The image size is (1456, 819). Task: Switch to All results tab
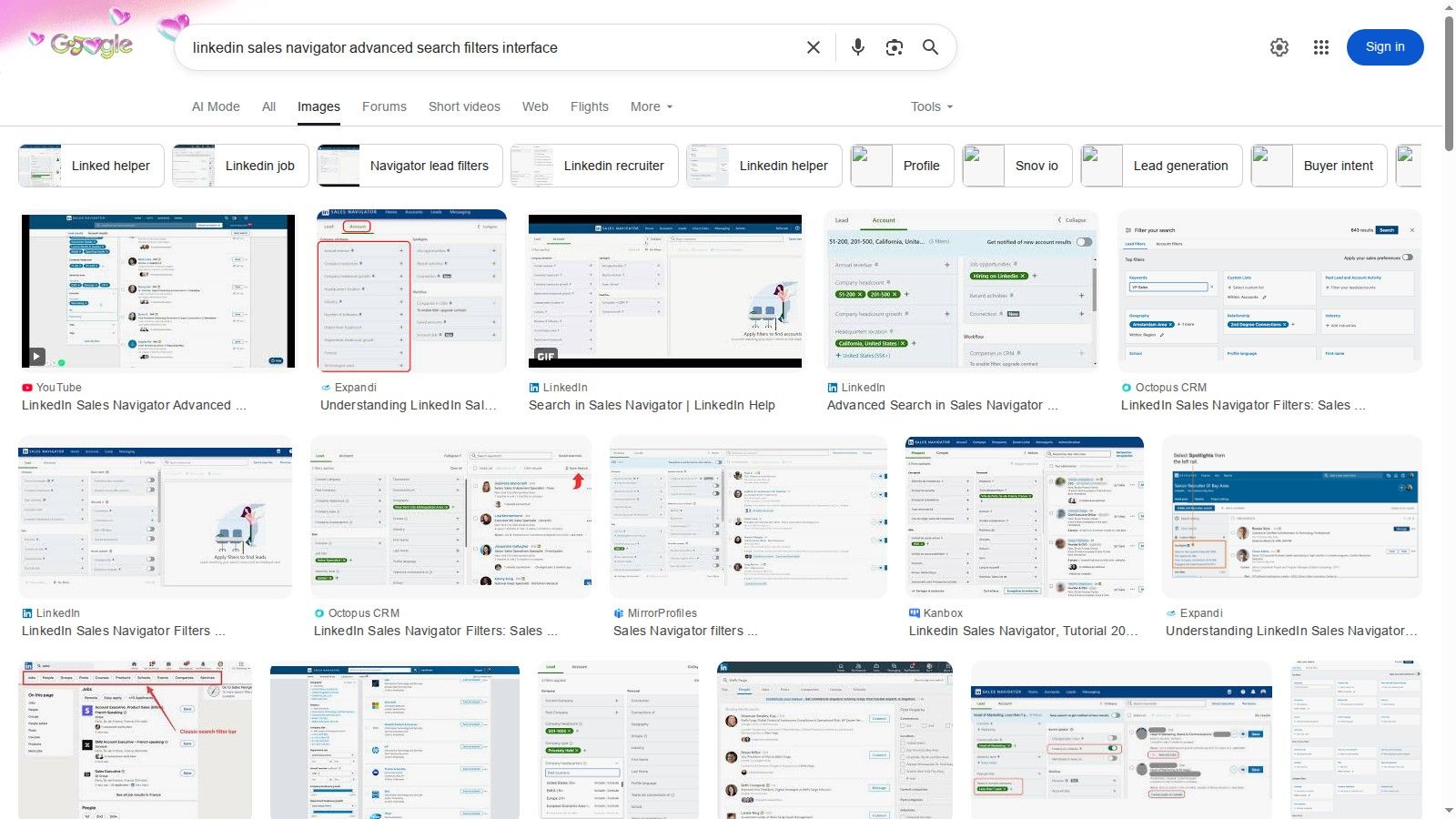pyautogui.click(x=268, y=106)
